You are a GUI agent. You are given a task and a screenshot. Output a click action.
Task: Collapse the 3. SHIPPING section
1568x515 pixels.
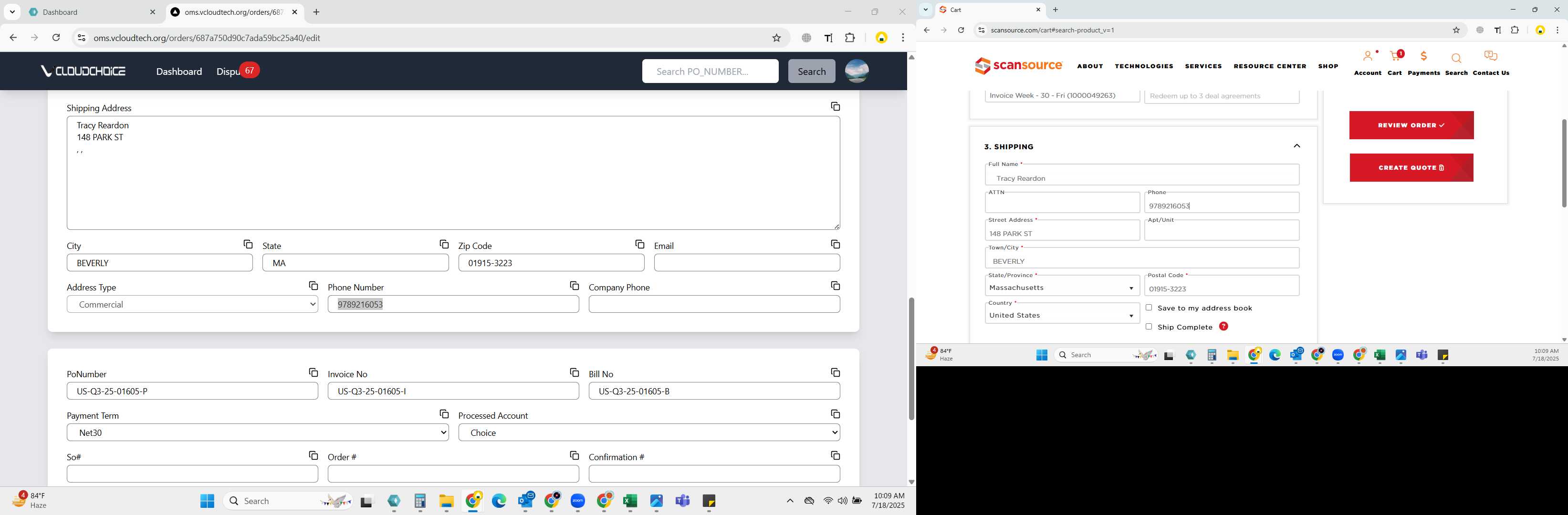pyautogui.click(x=1296, y=146)
